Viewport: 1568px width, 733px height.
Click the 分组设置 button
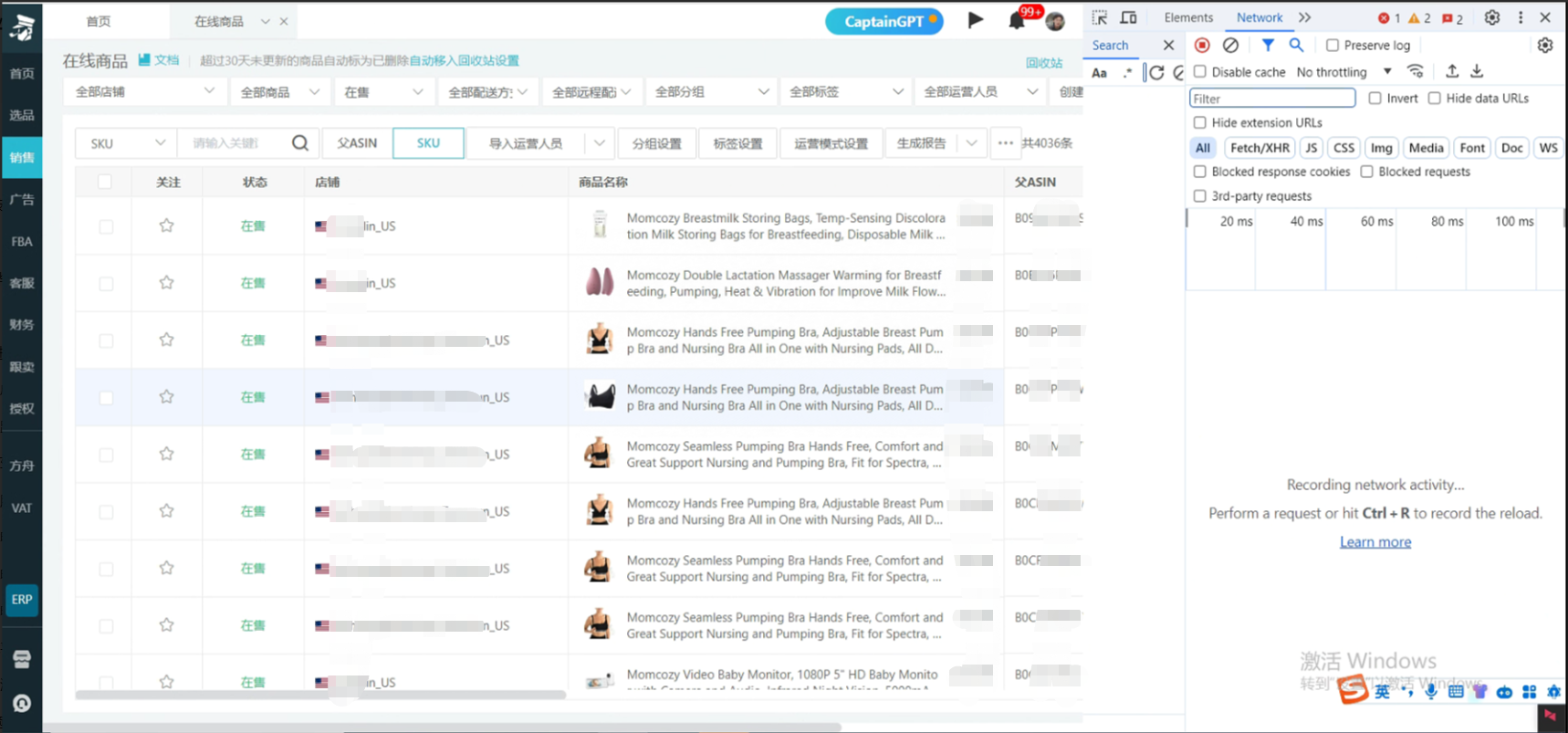656,143
